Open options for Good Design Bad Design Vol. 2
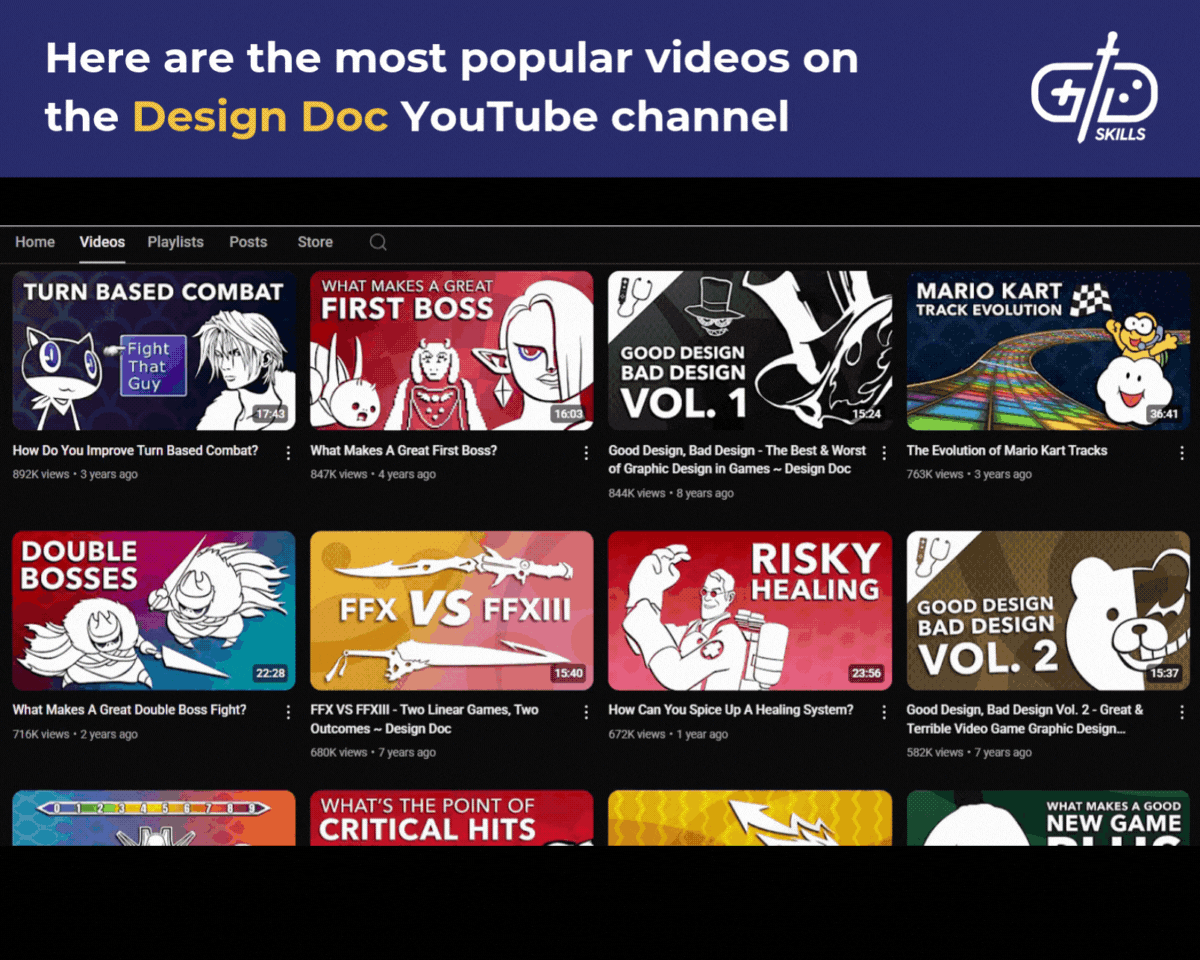Viewport: 1200px width, 960px height. 1182,712
